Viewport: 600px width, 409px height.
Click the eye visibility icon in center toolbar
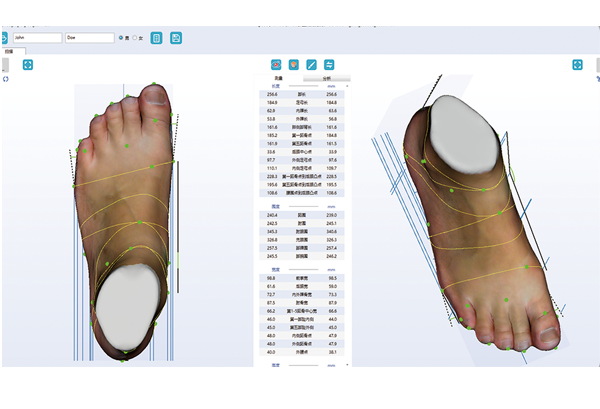(x=276, y=65)
